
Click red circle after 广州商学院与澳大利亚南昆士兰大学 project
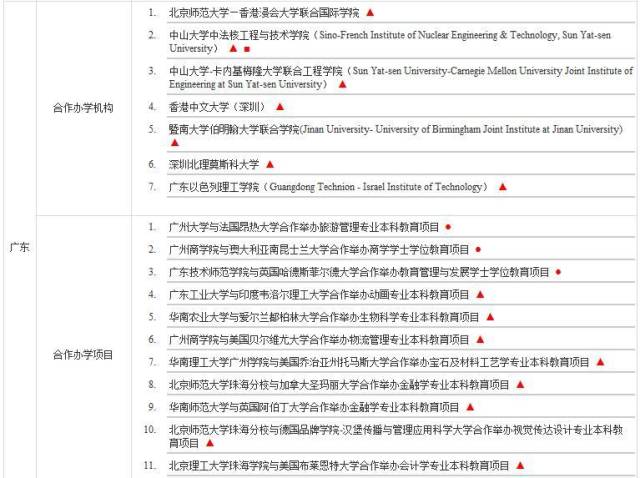[478, 249]
